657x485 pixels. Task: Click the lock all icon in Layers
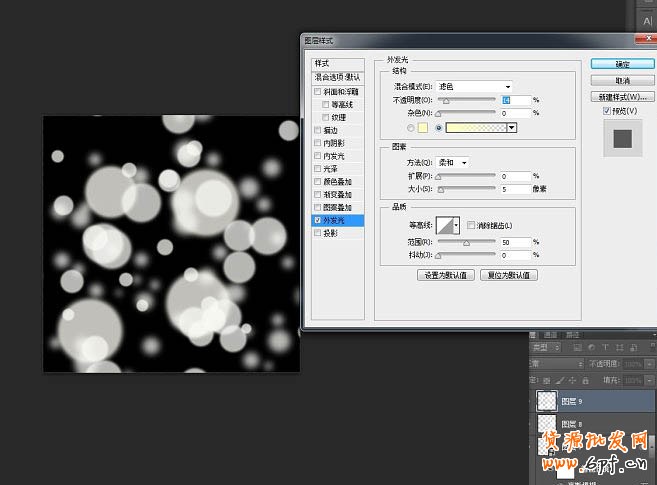(x=584, y=381)
